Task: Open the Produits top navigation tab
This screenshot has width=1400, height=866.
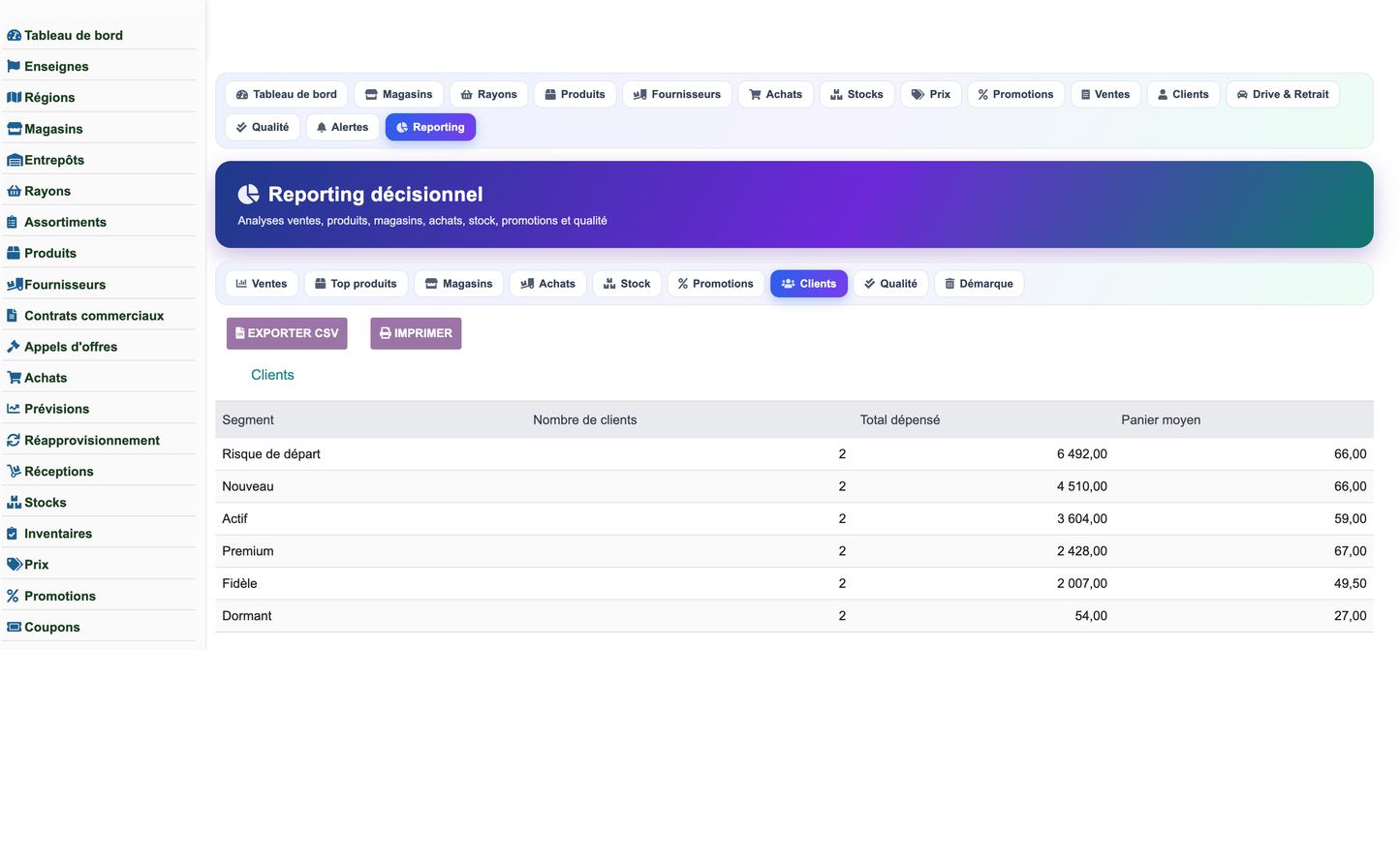Action: [576, 95]
